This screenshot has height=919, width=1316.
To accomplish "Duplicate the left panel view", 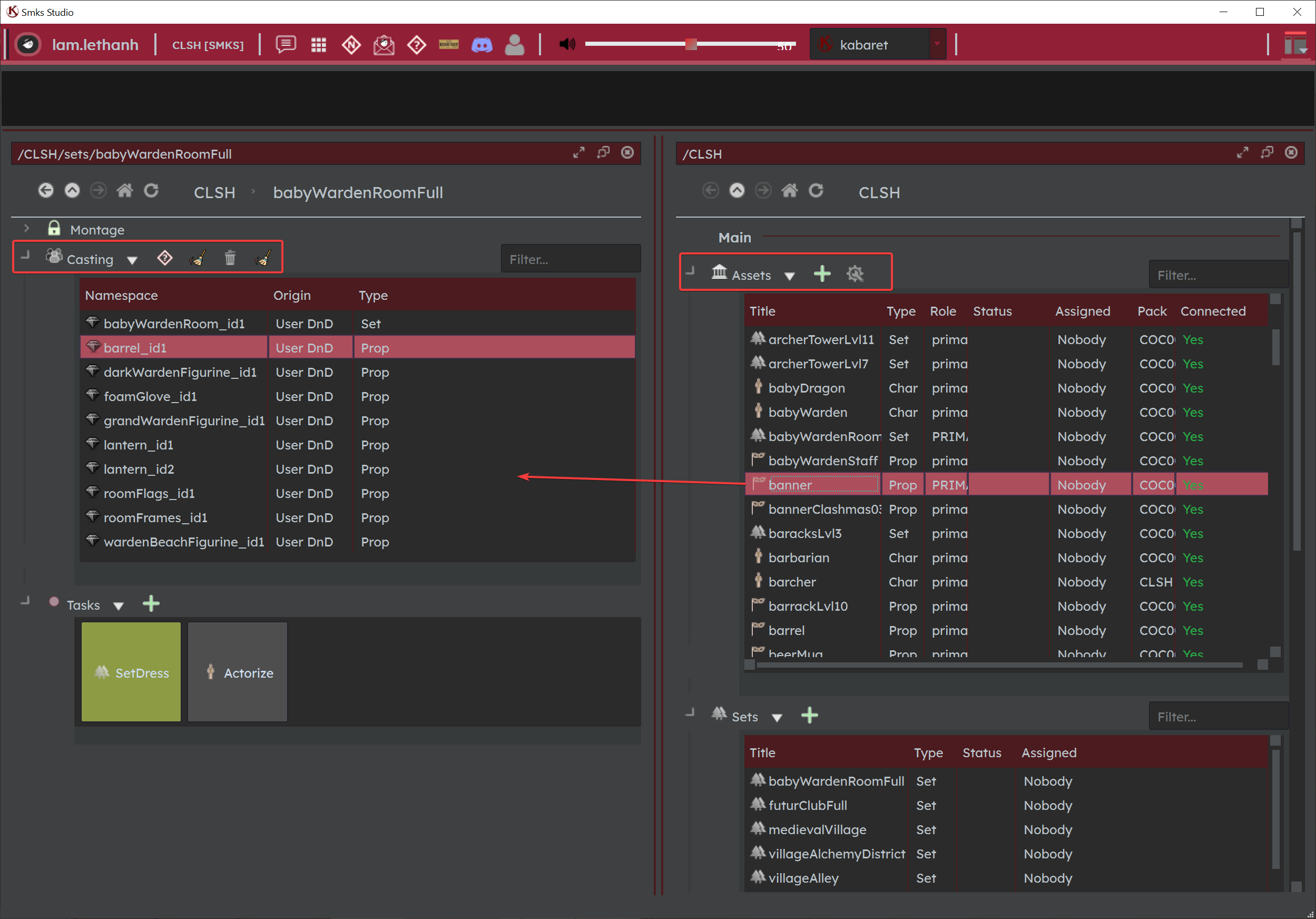I will (x=603, y=152).
